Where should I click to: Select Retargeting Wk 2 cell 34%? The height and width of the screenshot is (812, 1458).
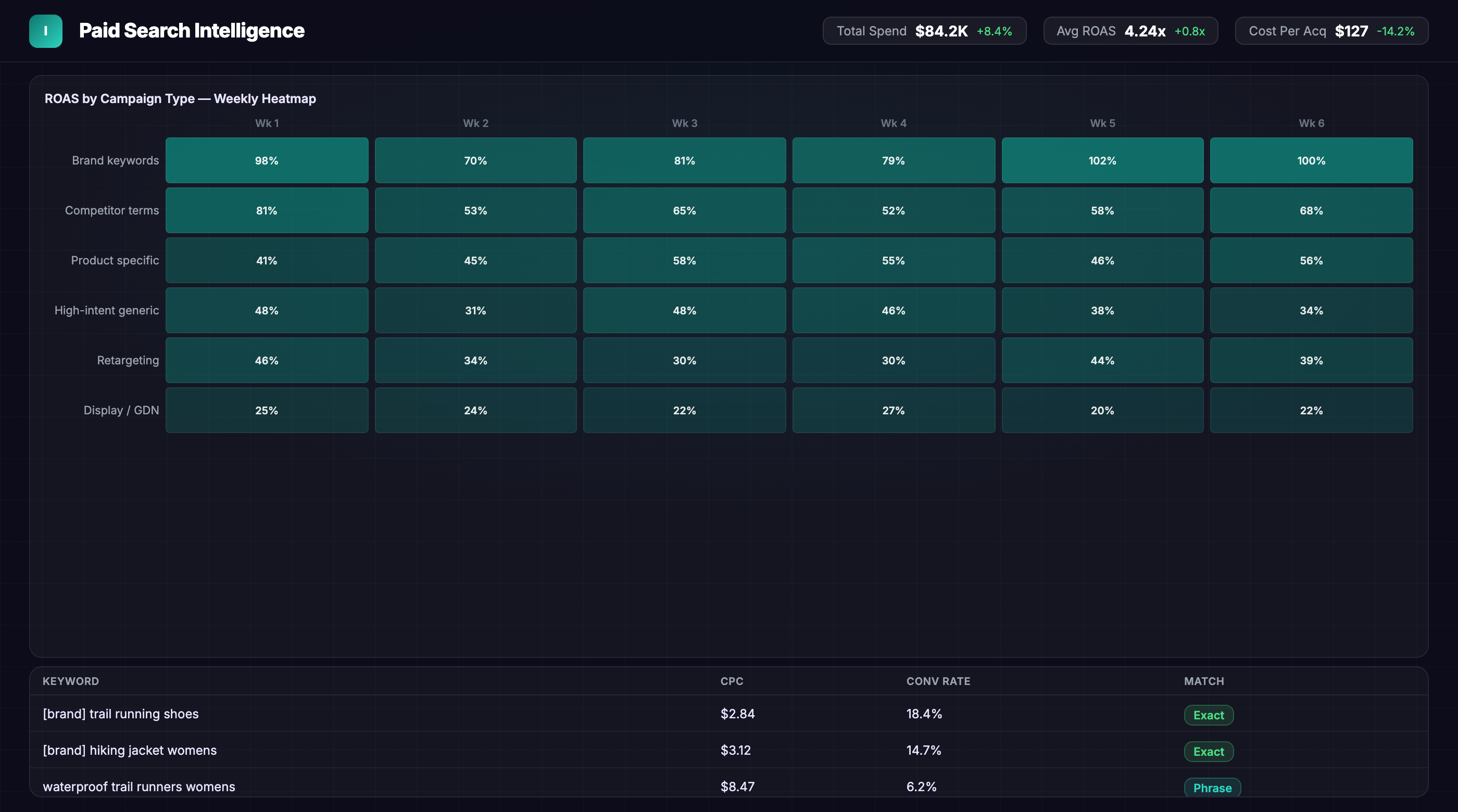pyautogui.click(x=475, y=360)
